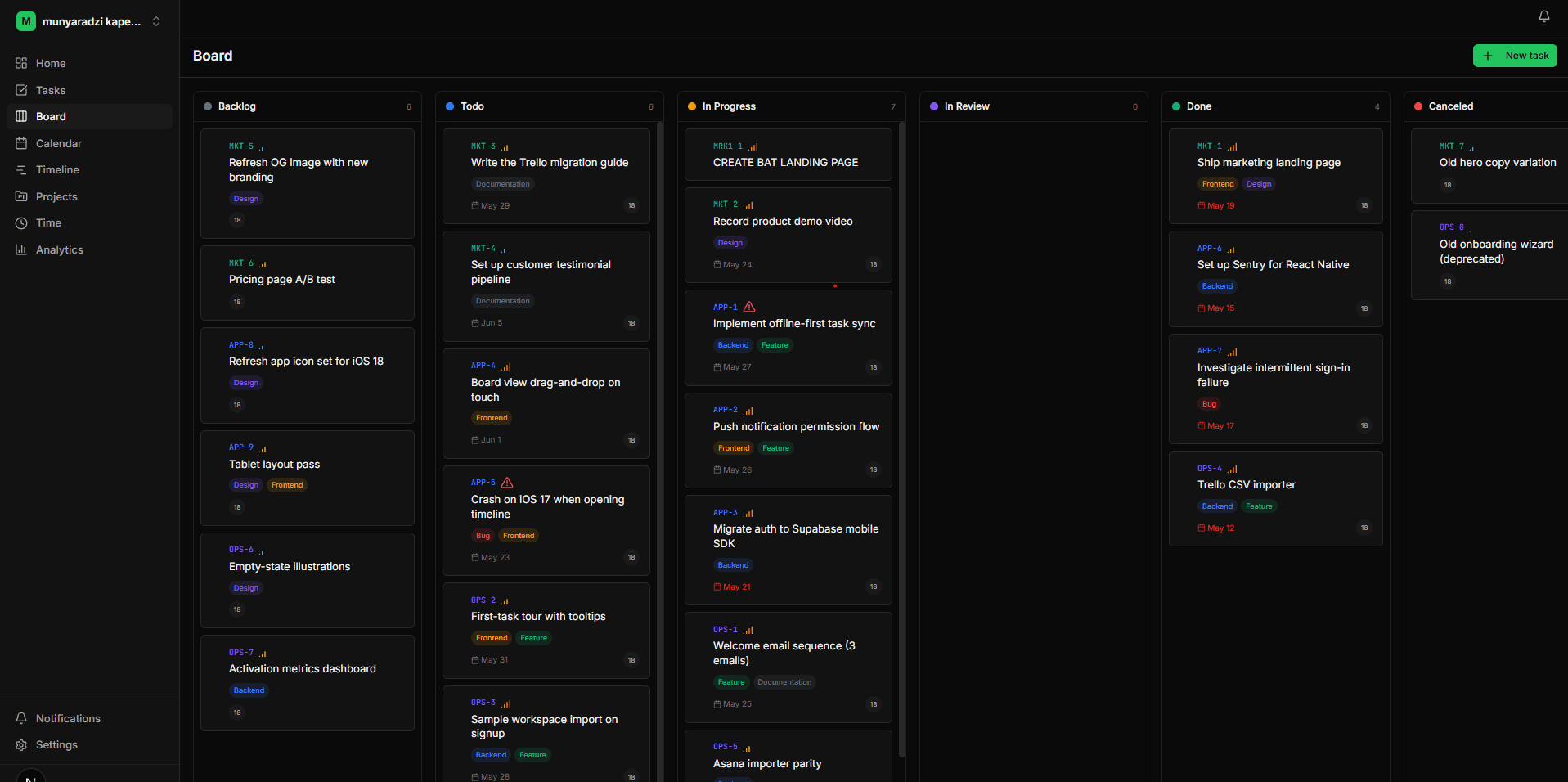Click the Analytics chart icon
Image resolution: width=1568 pixels, height=782 pixels.
[x=21, y=249]
